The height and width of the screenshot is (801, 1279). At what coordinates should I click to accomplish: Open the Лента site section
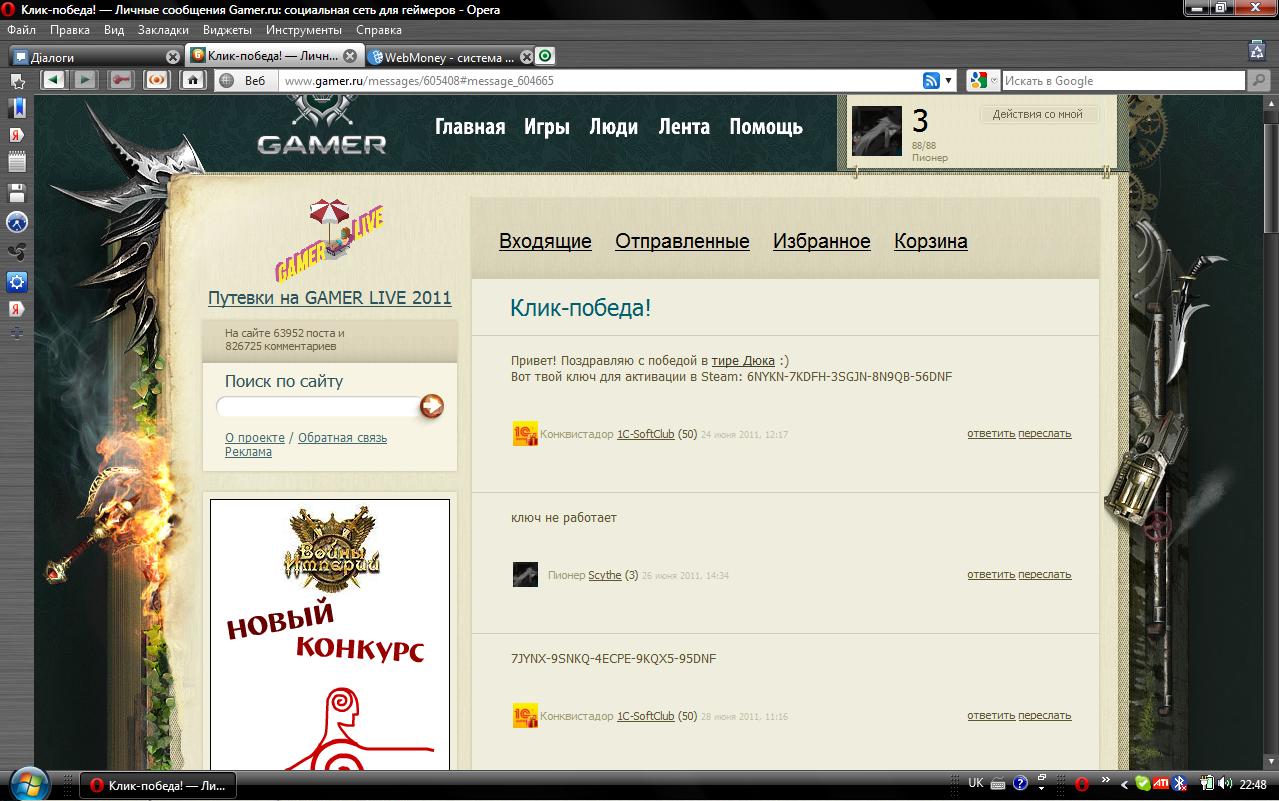coord(684,127)
